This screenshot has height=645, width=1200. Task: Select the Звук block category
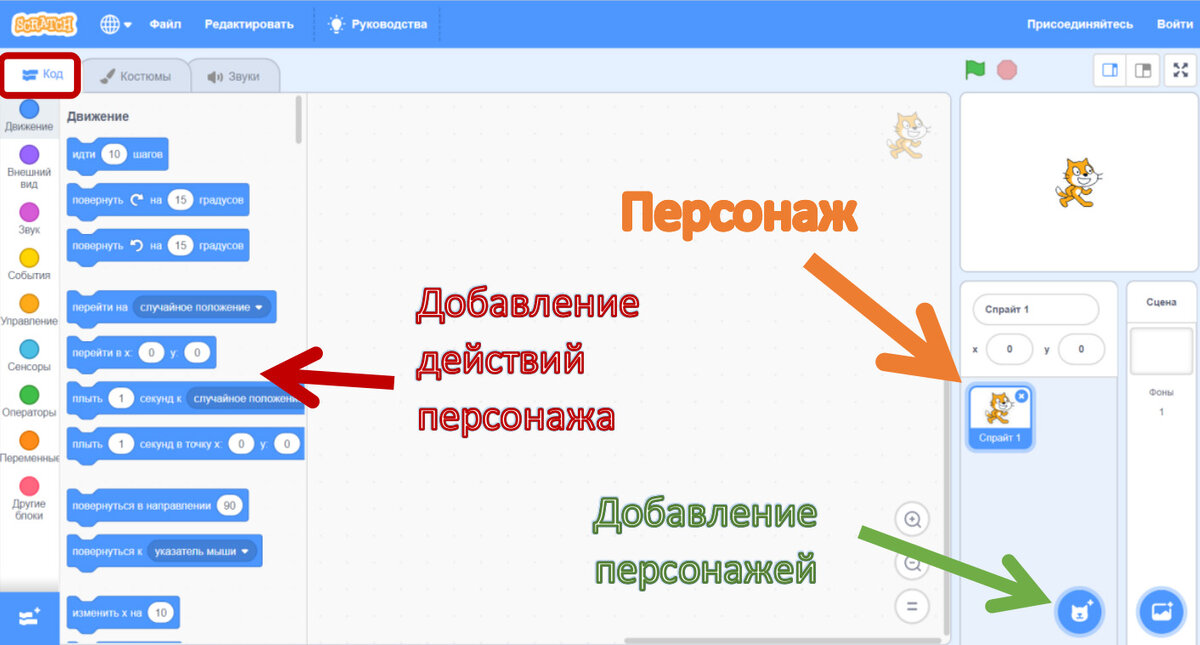click(30, 219)
